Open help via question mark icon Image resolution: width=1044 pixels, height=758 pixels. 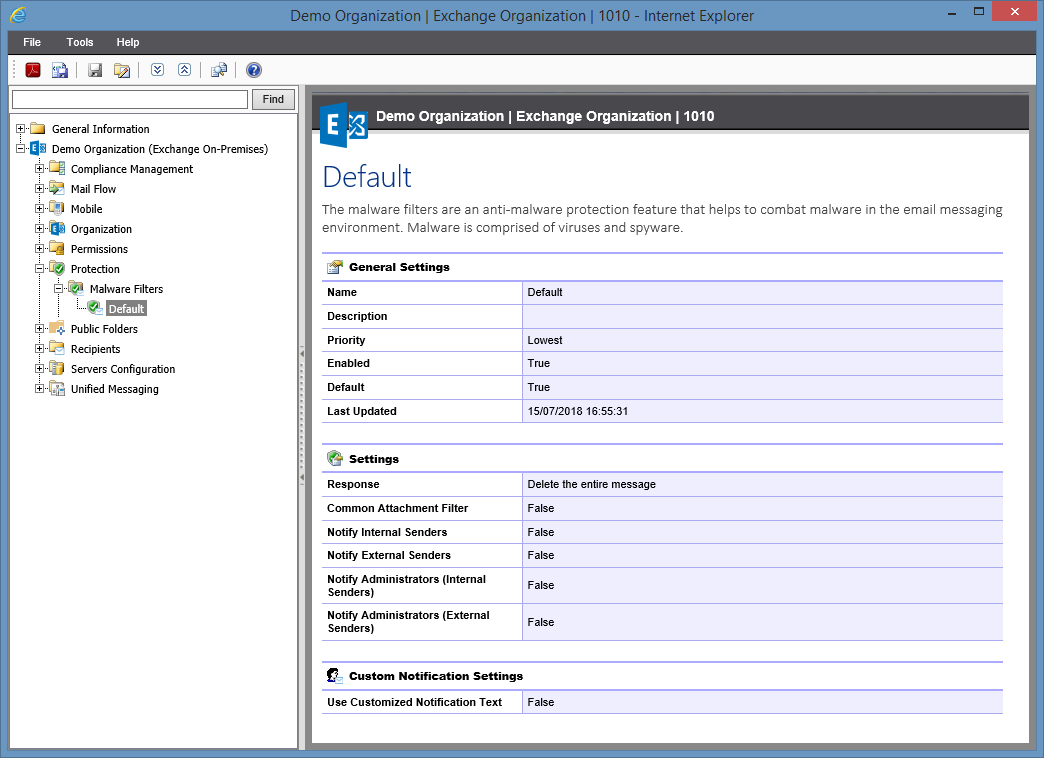click(x=254, y=70)
